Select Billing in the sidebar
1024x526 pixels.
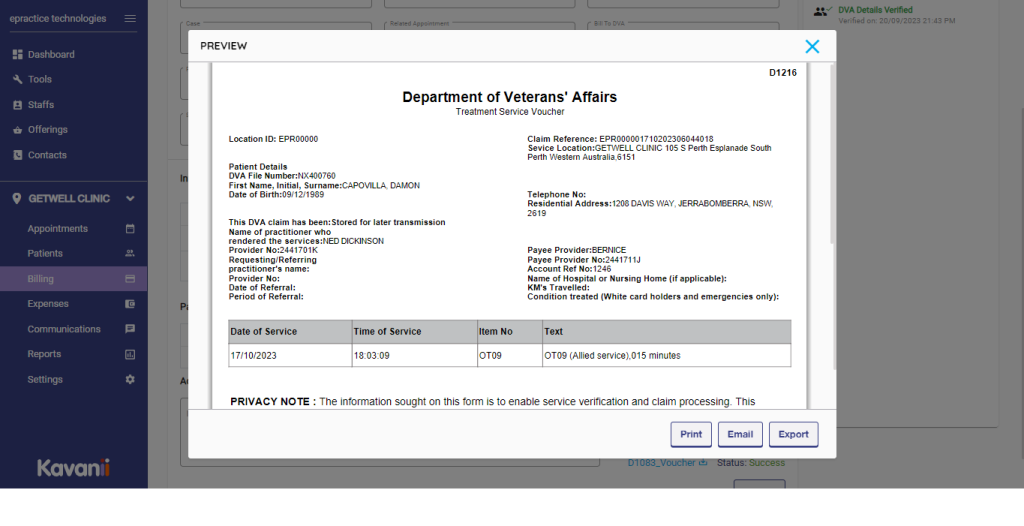click(41, 279)
